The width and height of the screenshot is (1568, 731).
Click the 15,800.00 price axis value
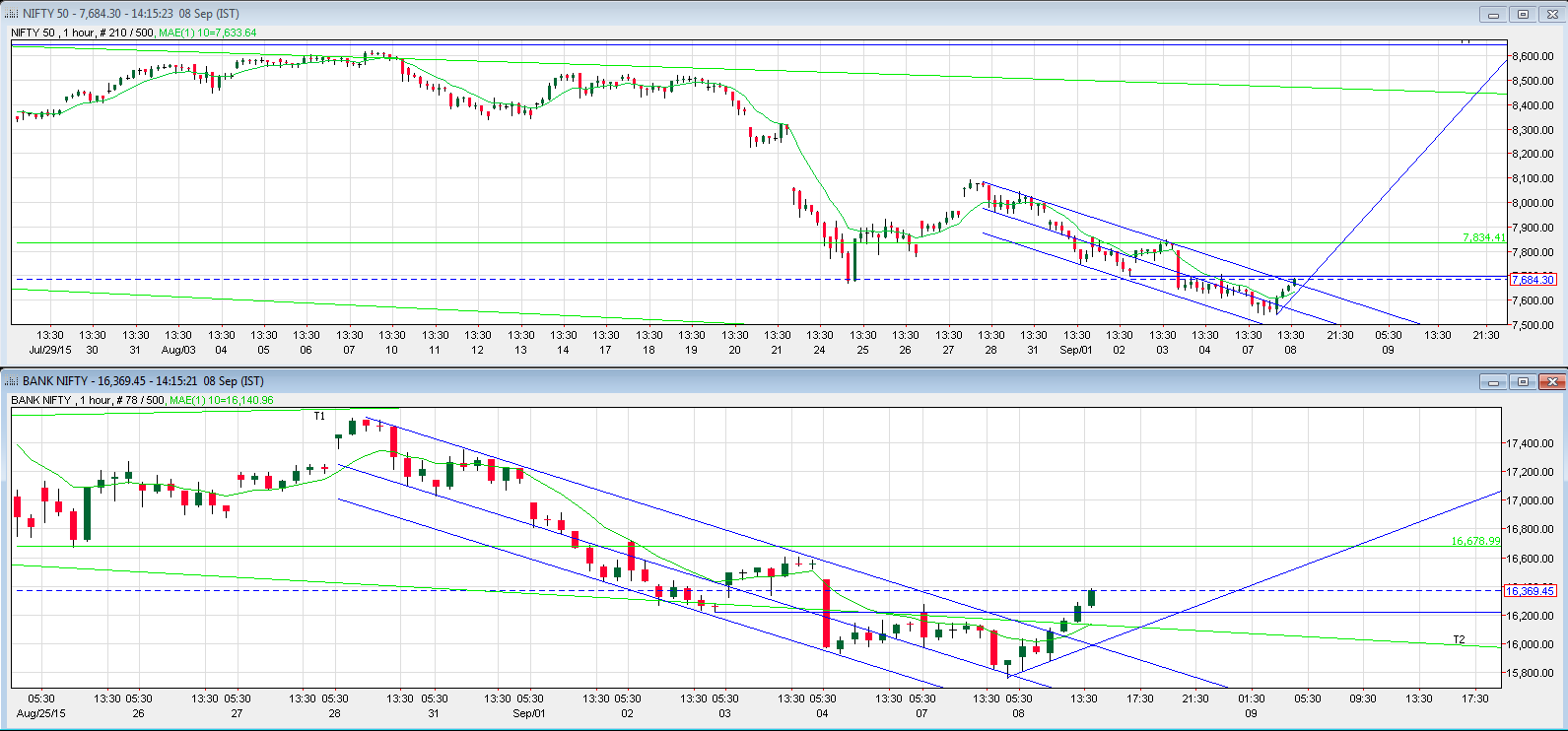(x=1531, y=674)
